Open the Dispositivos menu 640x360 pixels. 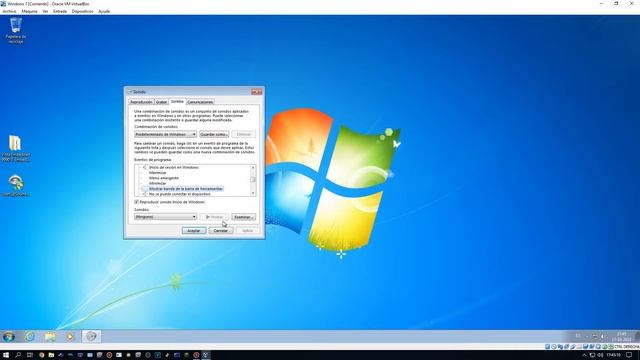click(x=82, y=11)
